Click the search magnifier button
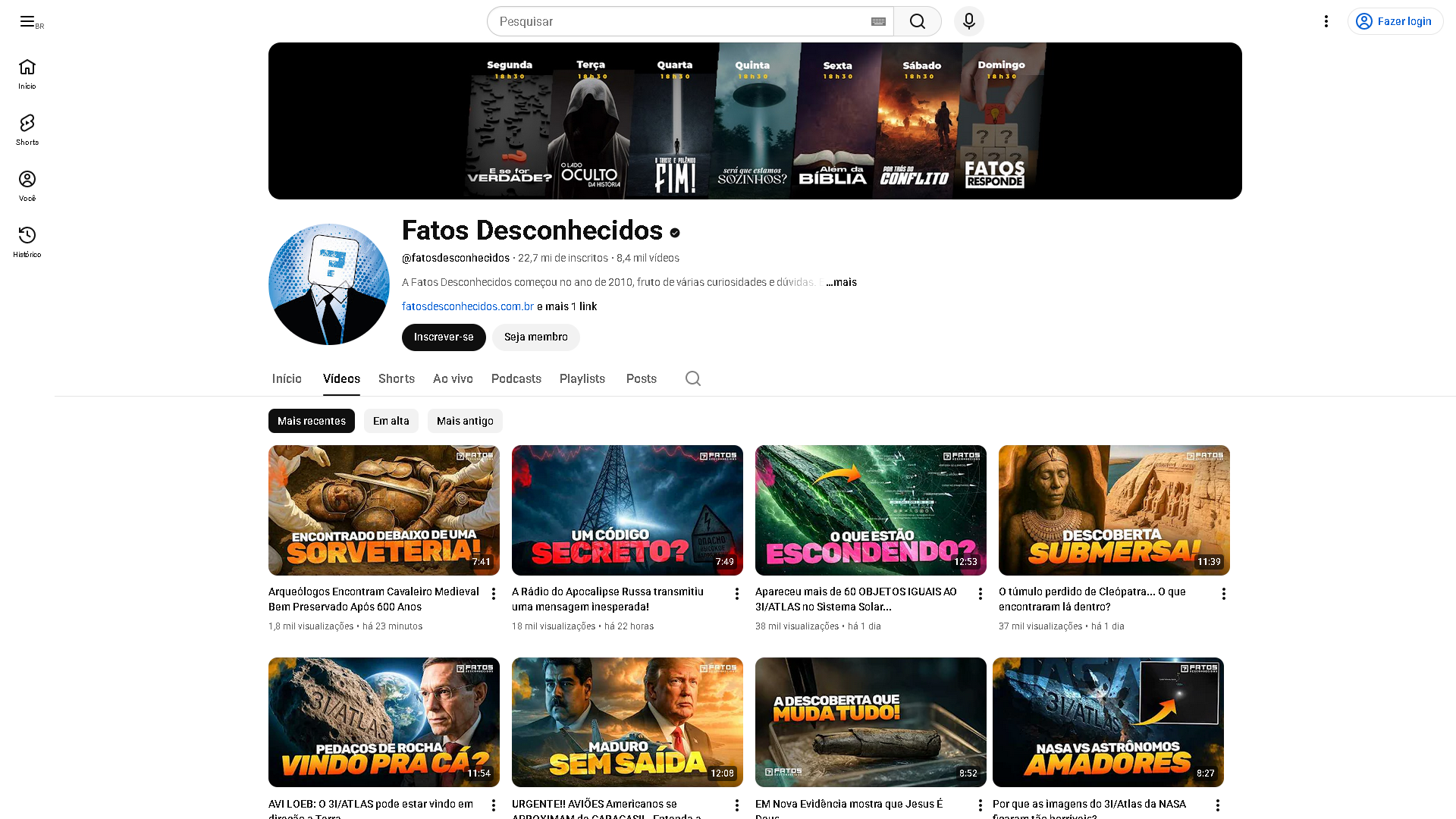Viewport: 1456px width, 819px height. pos(917,21)
